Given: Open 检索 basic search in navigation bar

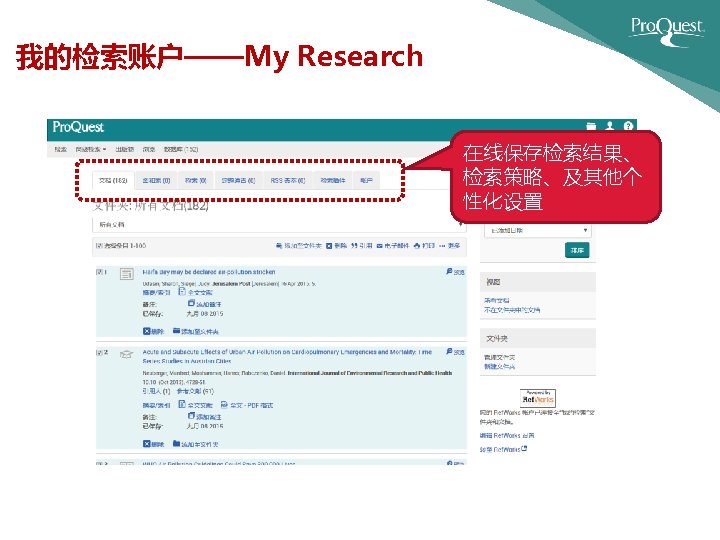Looking at the screenshot, I should pos(61,149).
